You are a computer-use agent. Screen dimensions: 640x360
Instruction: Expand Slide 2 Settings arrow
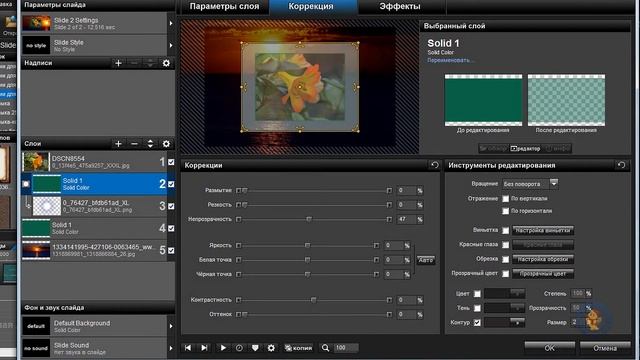click(171, 23)
